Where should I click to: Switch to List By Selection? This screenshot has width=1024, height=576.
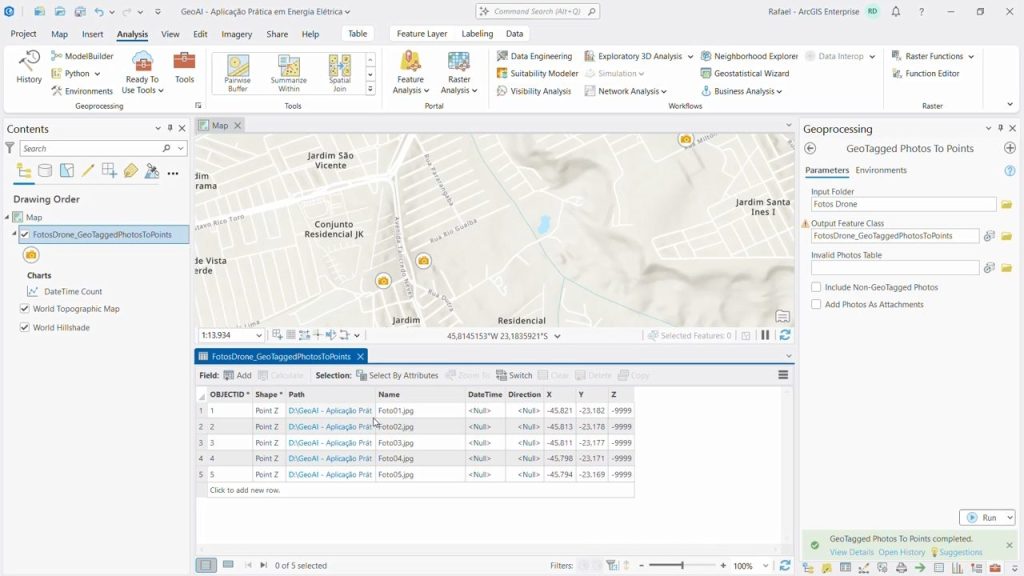point(67,171)
